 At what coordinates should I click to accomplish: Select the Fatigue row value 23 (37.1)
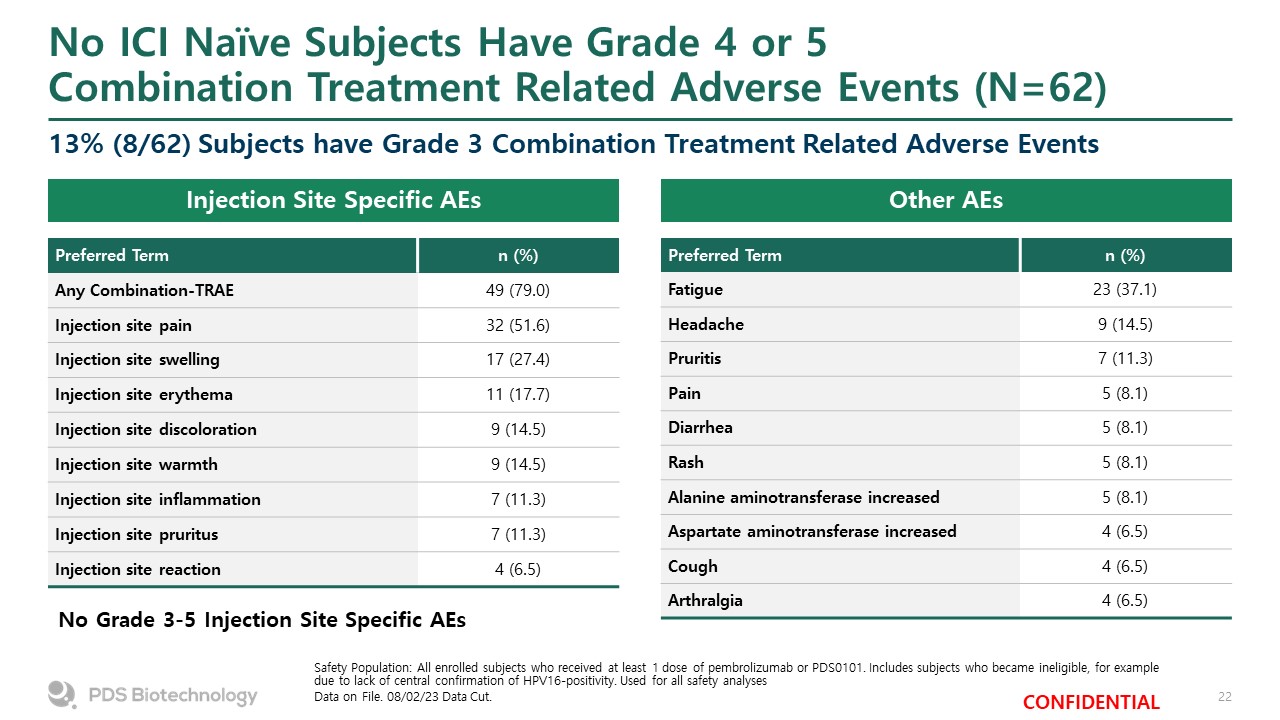click(x=1125, y=289)
